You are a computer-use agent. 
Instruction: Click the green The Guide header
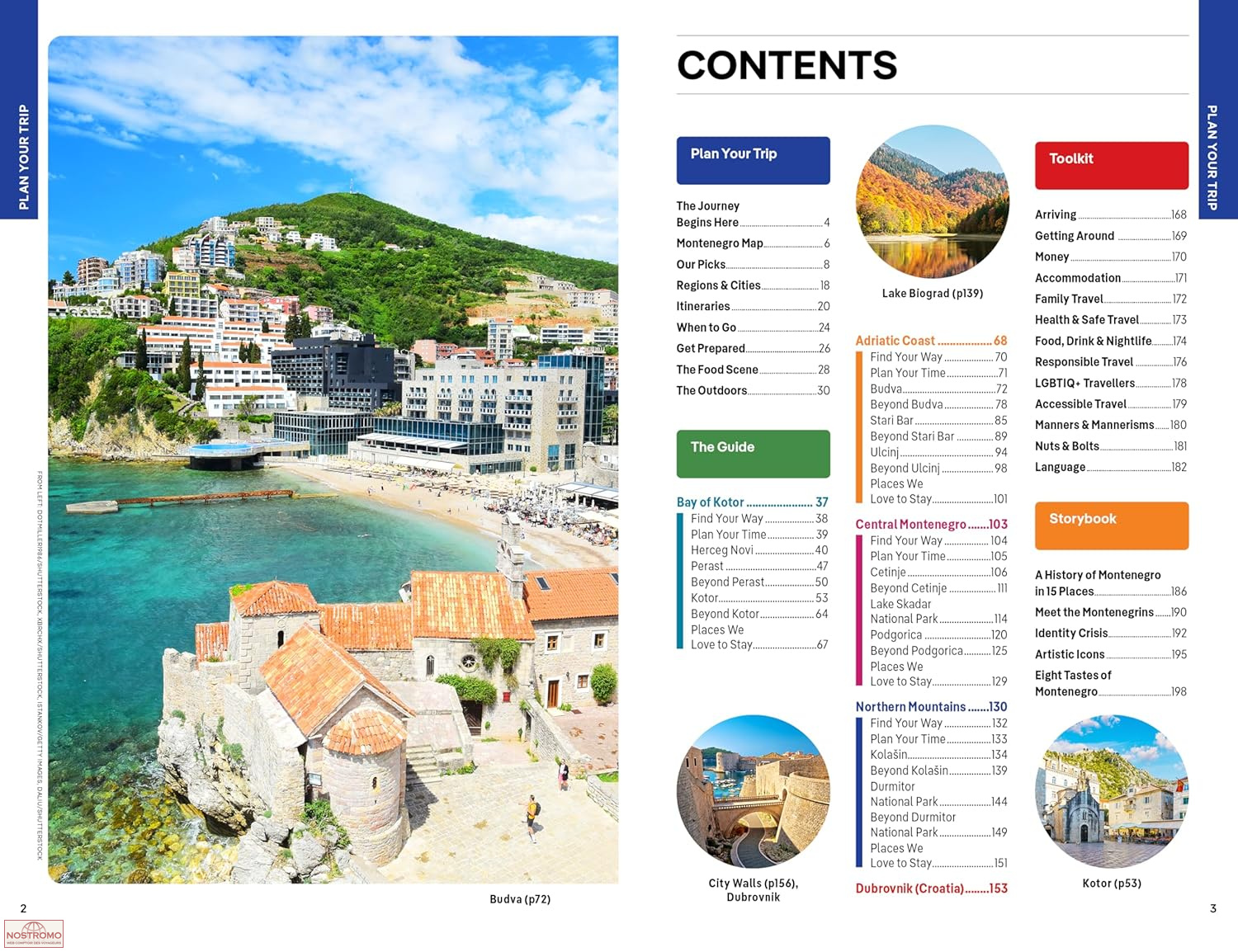coord(753,453)
